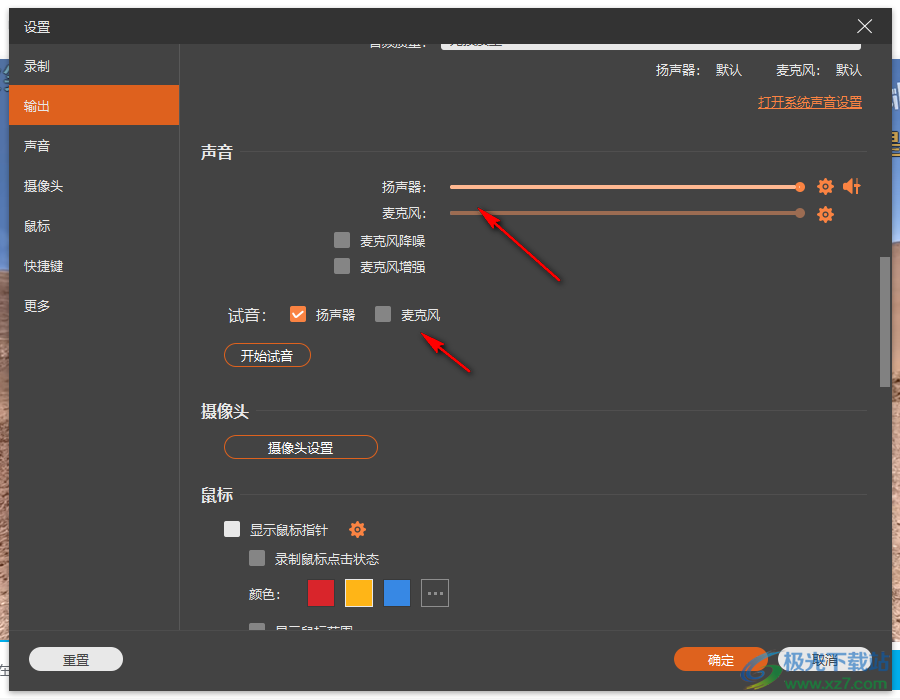Uncheck 扬声器 test sound checkbox

(298, 314)
